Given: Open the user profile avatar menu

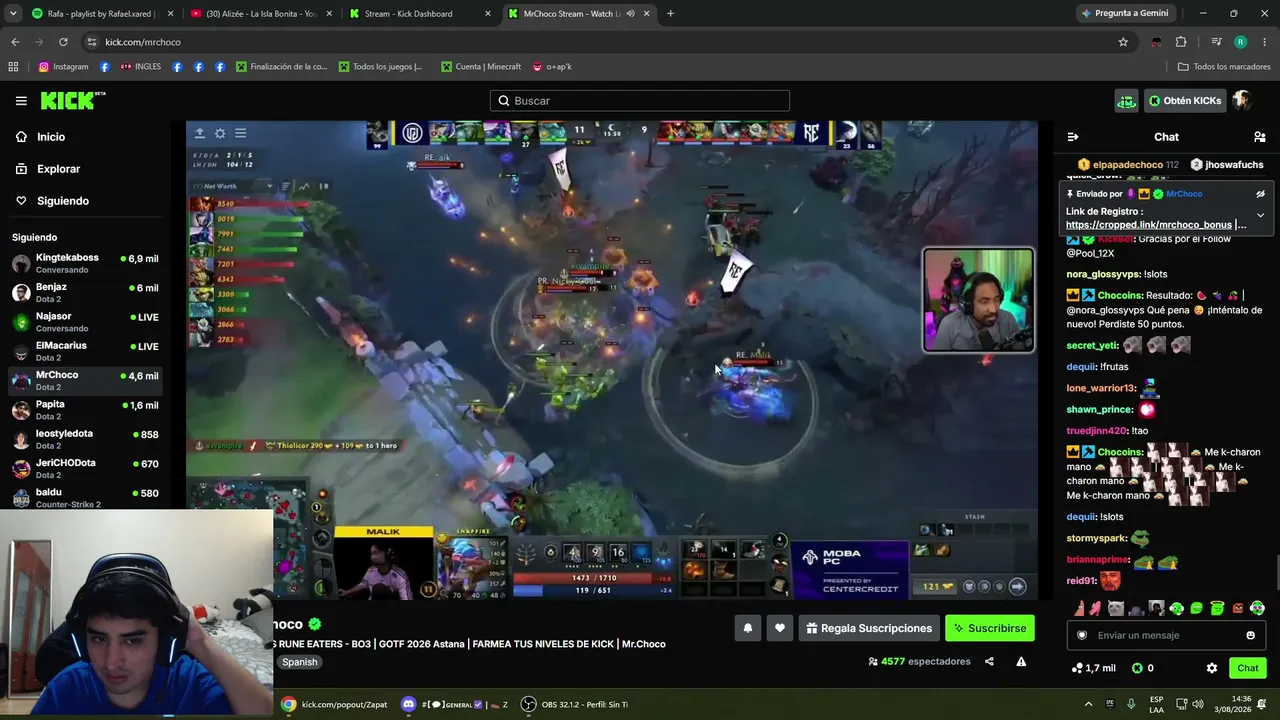Looking at the screenshot, I should [1242, 101].
